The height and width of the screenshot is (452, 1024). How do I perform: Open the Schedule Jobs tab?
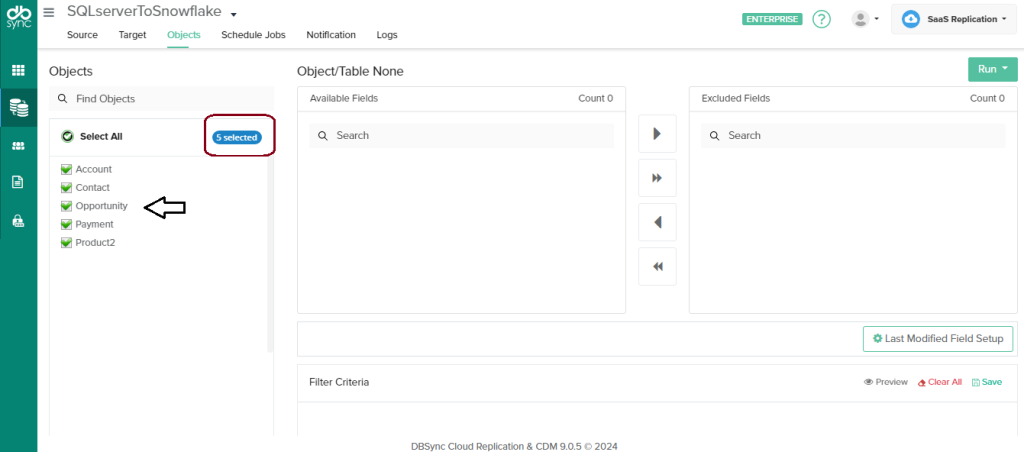[x=253, y=35]
